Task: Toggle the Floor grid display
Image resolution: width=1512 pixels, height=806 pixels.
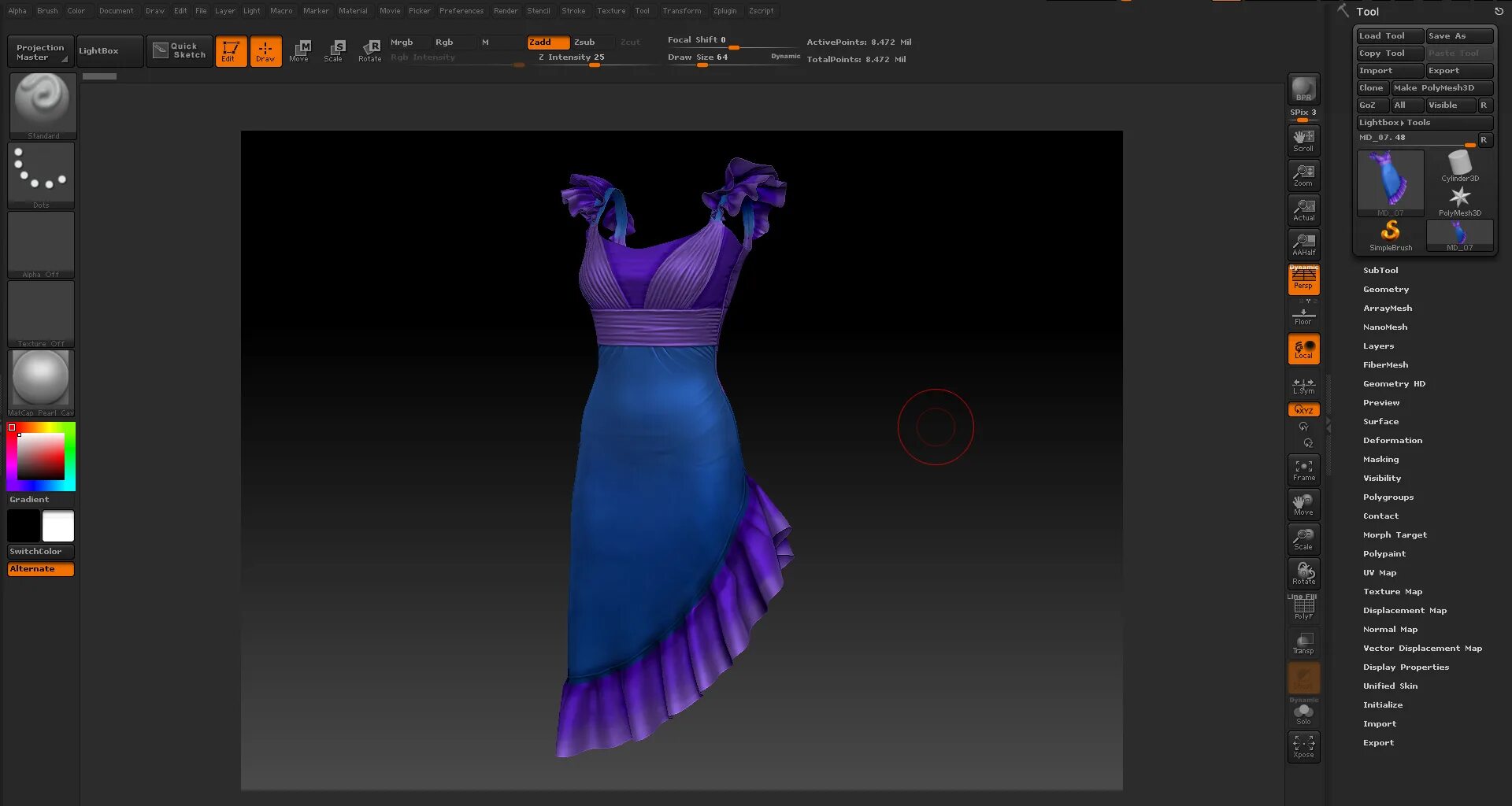Action: [1303, 316]
